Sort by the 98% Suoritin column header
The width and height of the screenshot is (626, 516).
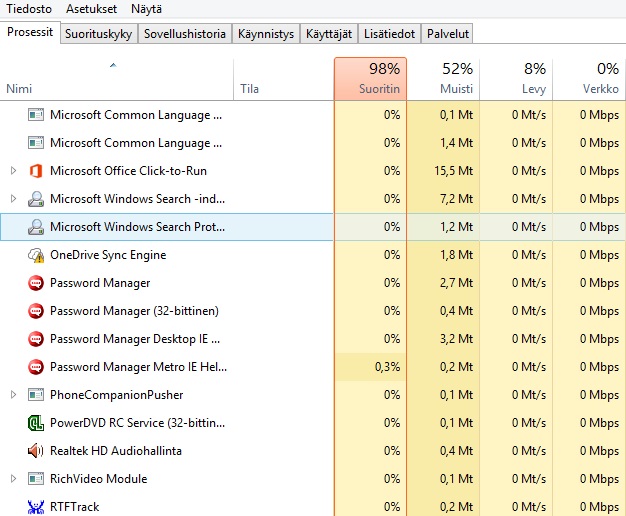point(370,79)
